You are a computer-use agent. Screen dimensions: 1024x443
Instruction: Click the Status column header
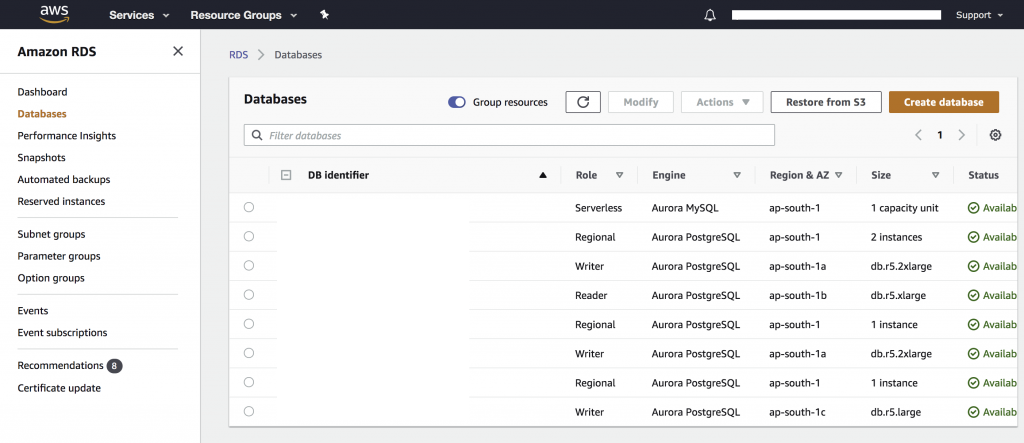click(x=983, y=175)
